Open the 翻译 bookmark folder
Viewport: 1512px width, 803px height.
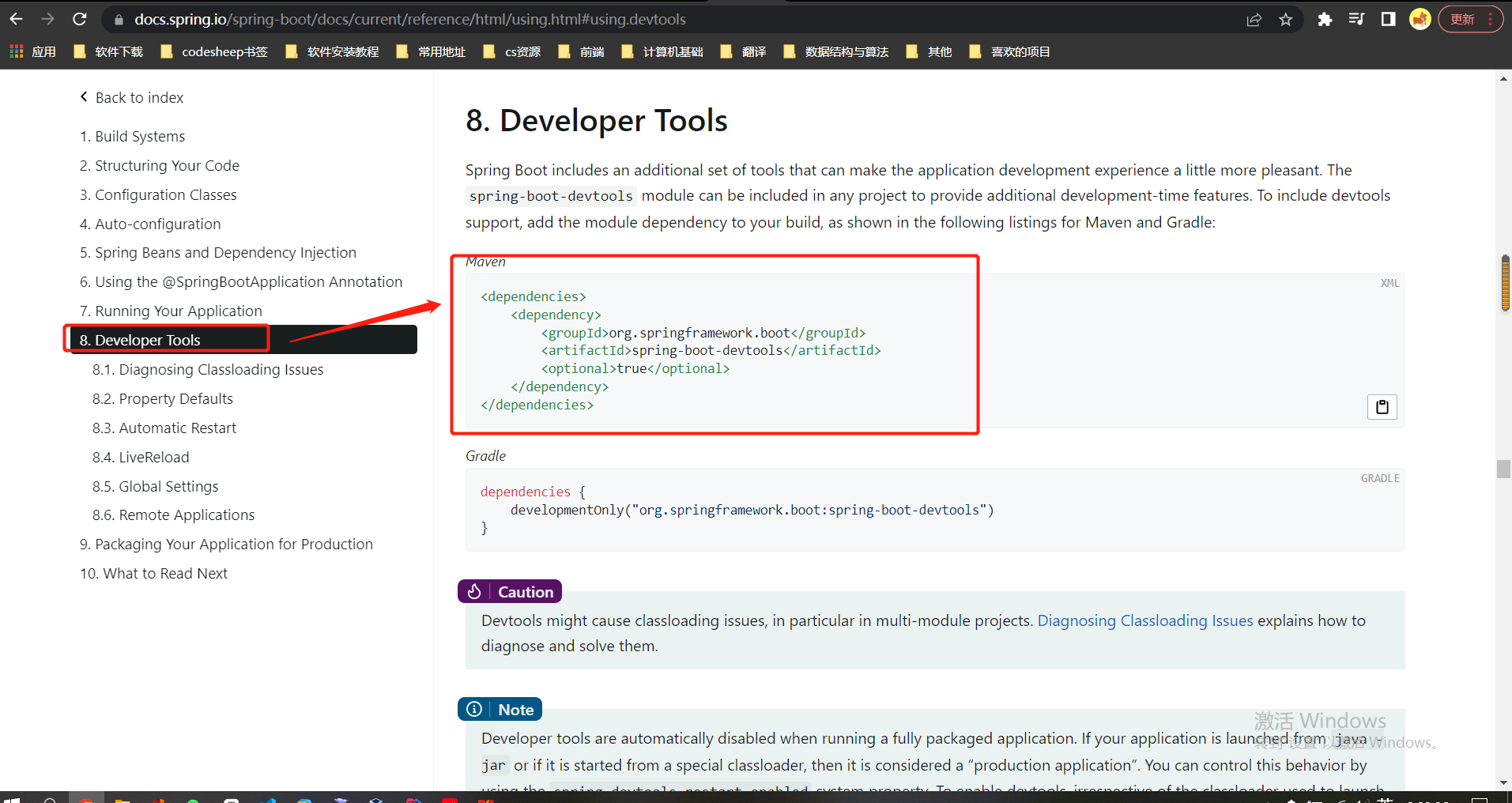click(x=744, y=52)
